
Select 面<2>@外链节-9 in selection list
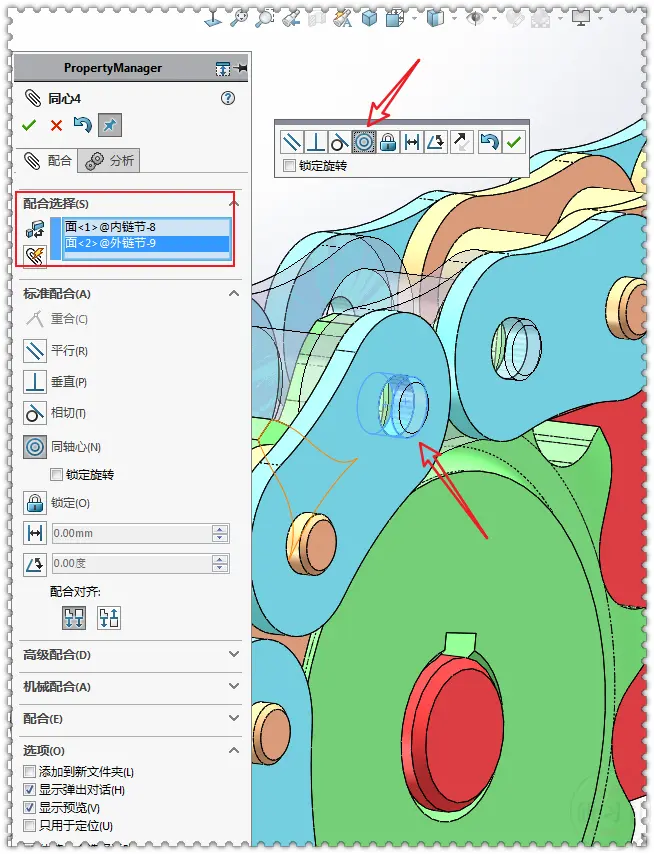[x=146, y=243]
